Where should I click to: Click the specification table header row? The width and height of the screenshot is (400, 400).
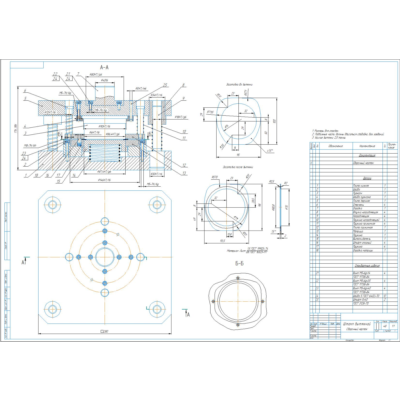(x=354, y=146)
